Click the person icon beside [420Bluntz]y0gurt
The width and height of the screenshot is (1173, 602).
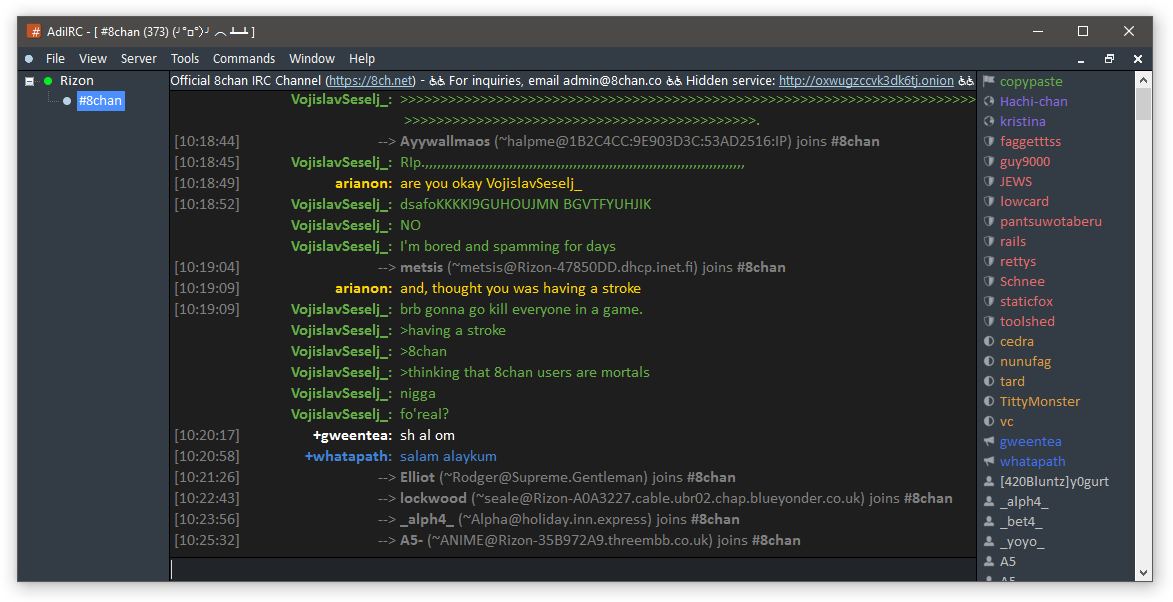tap(989, 482)
